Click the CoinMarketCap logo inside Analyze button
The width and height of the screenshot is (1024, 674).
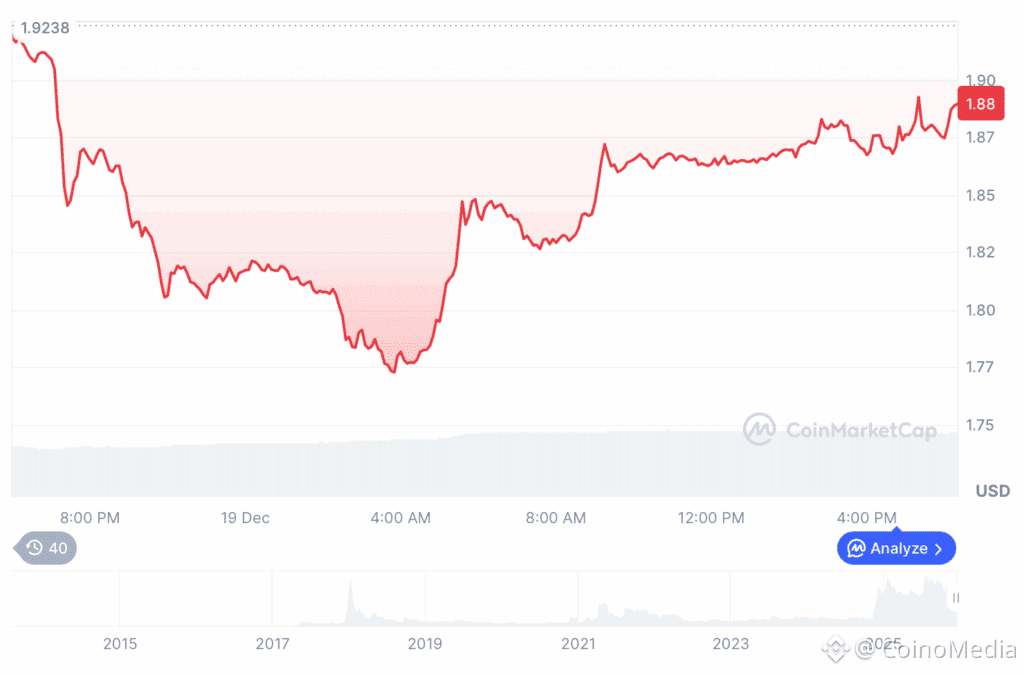point(856,549)
